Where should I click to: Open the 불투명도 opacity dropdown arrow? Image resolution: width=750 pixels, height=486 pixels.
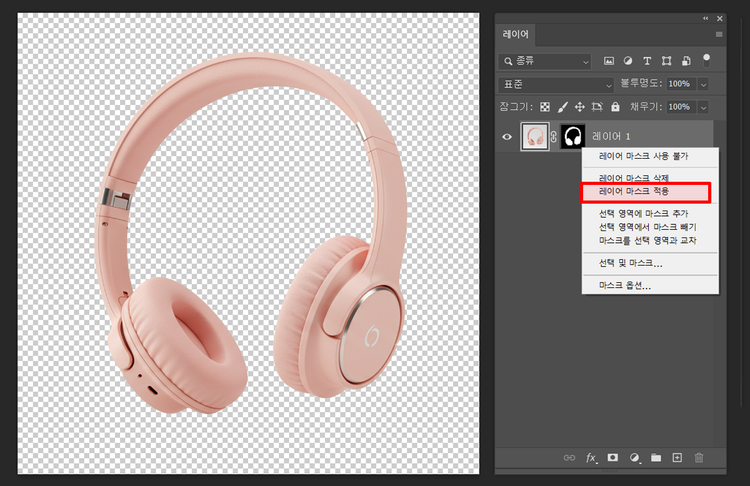click(x=703, y=84)
